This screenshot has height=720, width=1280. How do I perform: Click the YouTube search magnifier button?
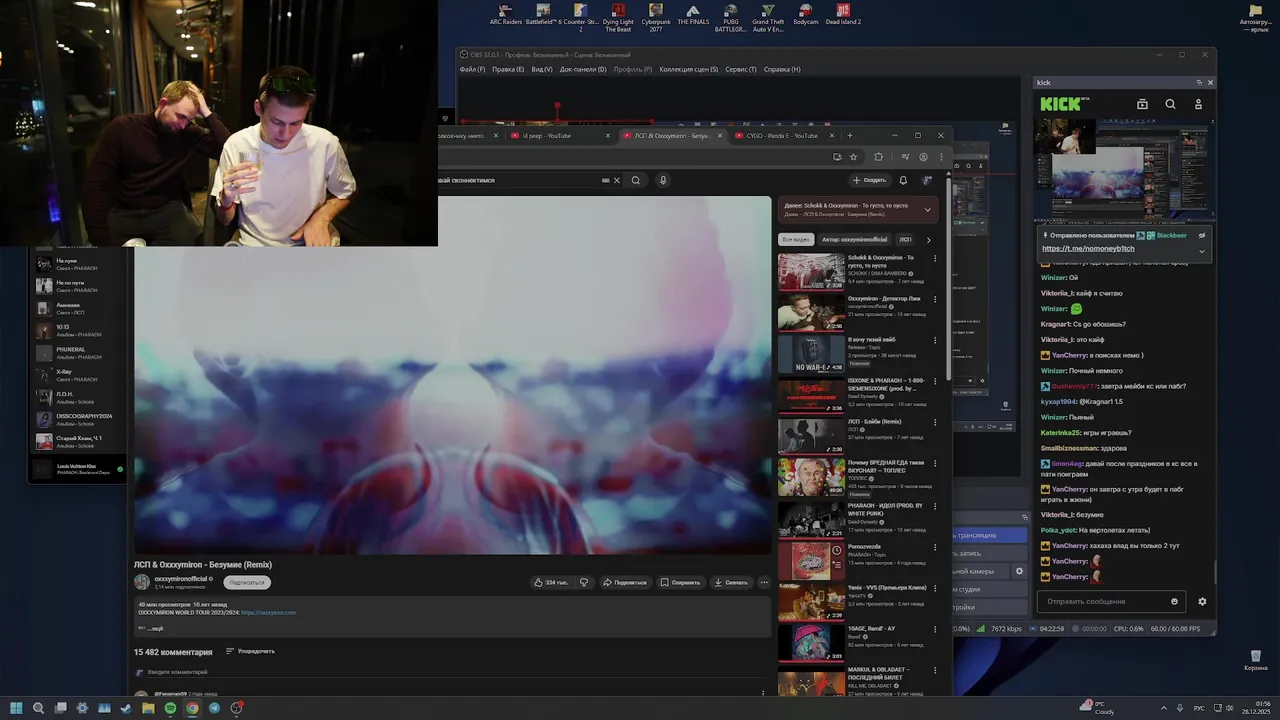tap(635, 181)
